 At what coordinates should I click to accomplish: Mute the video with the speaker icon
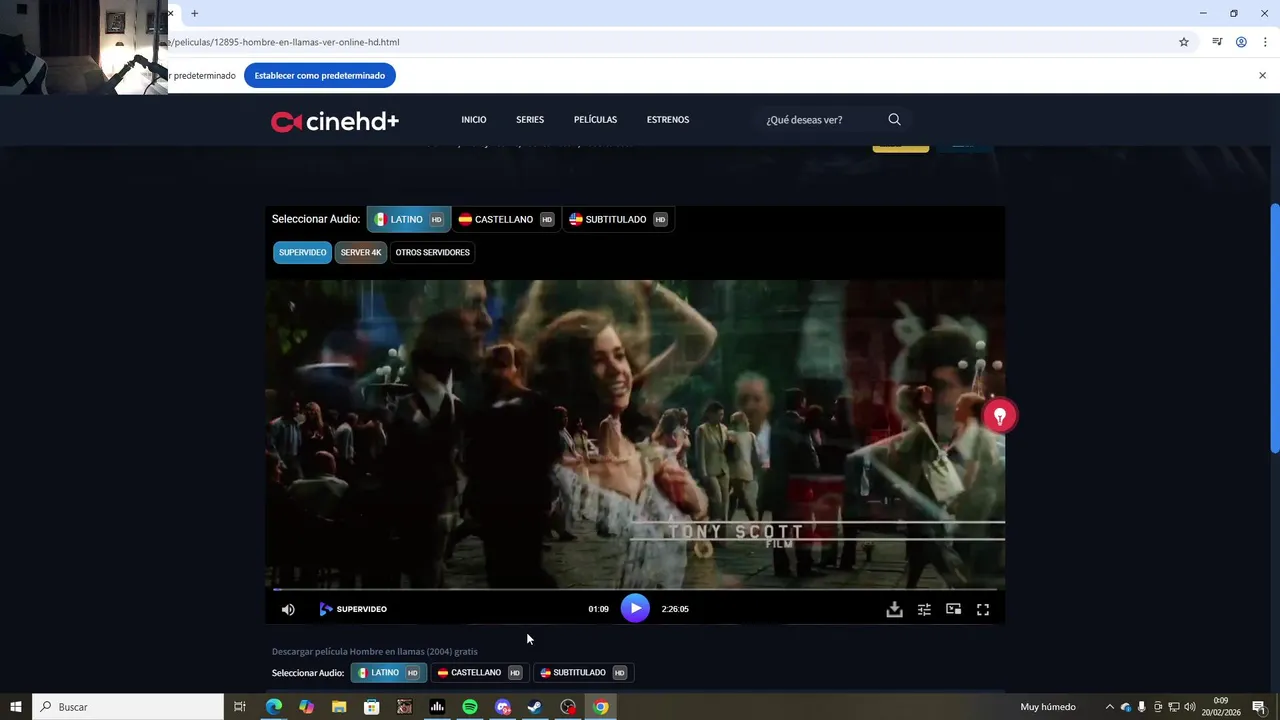(x=288, y=609)
